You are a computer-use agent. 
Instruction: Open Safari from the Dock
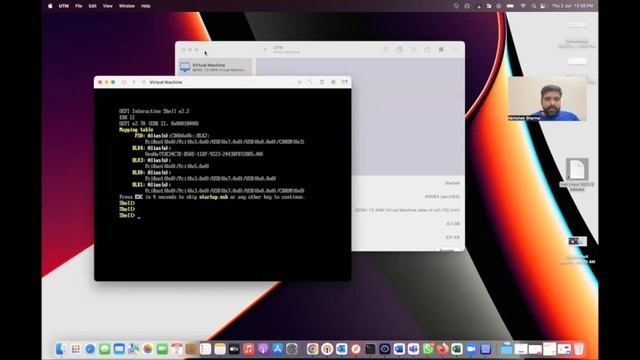tap(90, 349)
